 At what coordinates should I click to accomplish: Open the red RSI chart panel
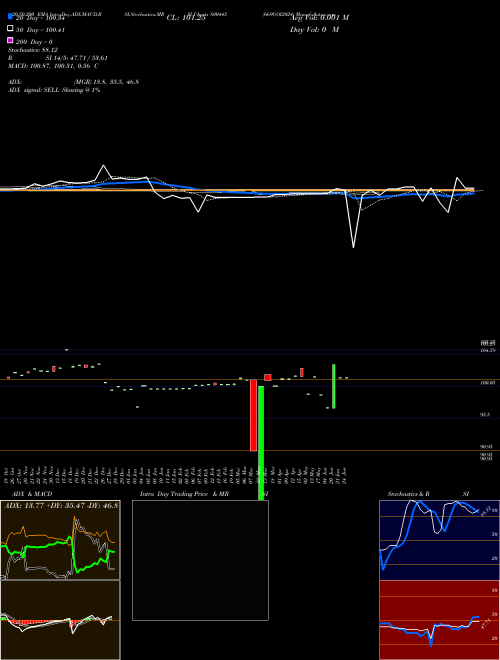(x=439, y=620)
